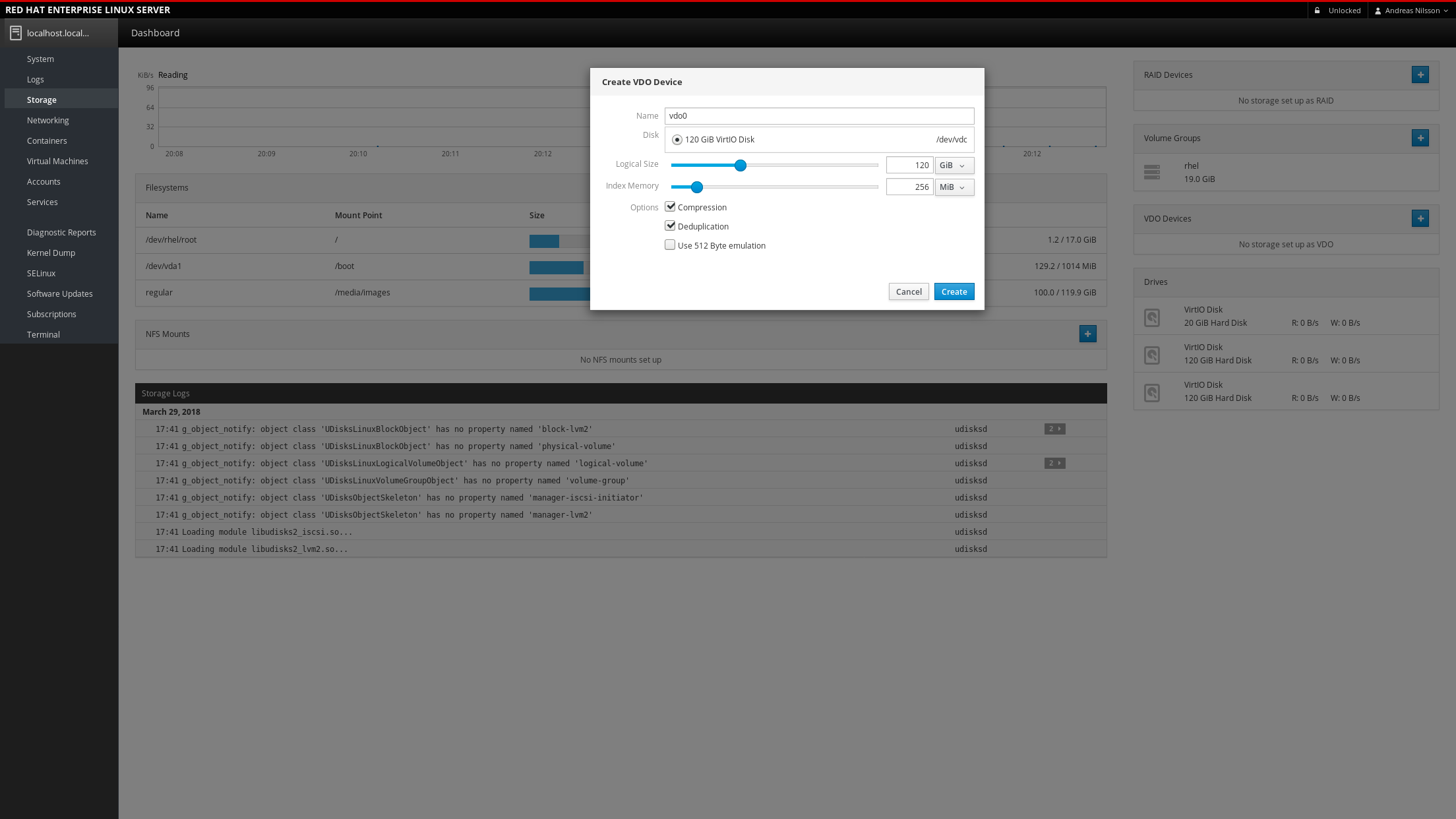Click the plus icon for NFS Mounts

click(1087, 334)
